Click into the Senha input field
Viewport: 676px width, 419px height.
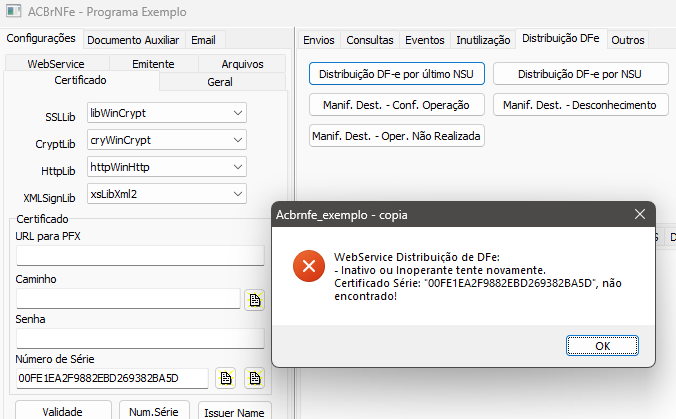pyautogui.click(x=140, y=338)
